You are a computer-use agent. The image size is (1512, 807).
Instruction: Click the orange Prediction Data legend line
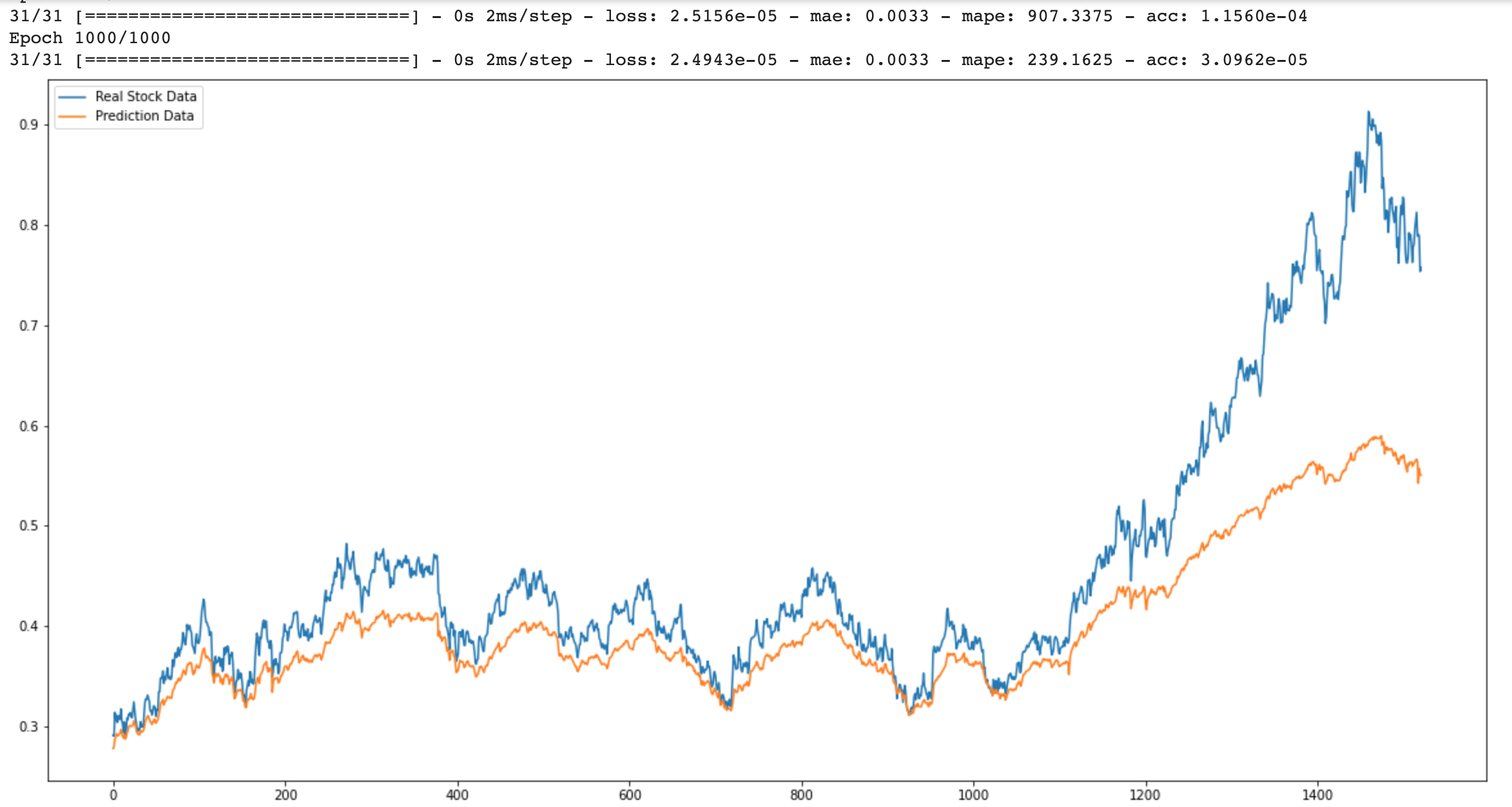click(72, 116)
